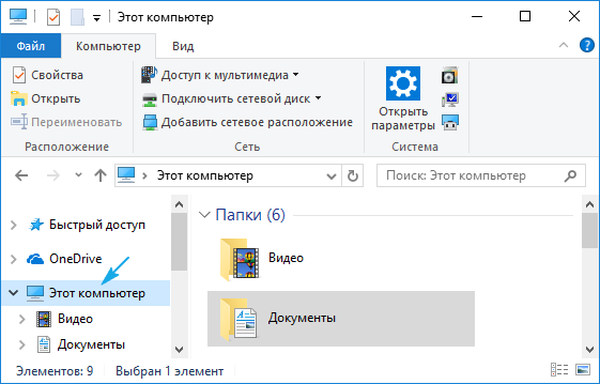Click the uninstall or change program icon
This screenshot has height=384, width=600.
(450, 76)
